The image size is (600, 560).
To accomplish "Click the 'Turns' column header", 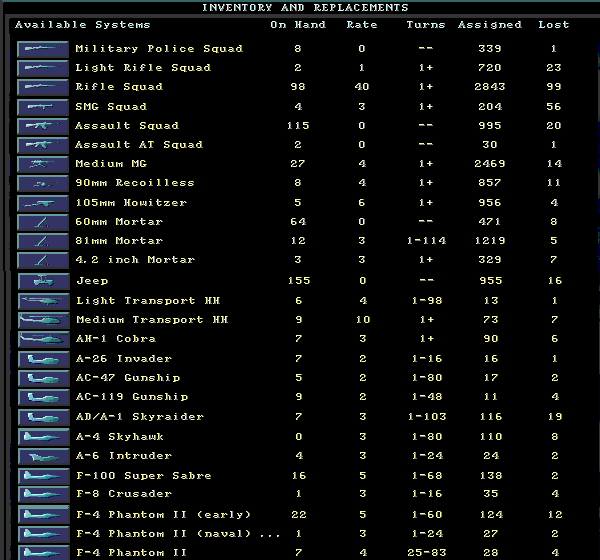I will [426, 25].
